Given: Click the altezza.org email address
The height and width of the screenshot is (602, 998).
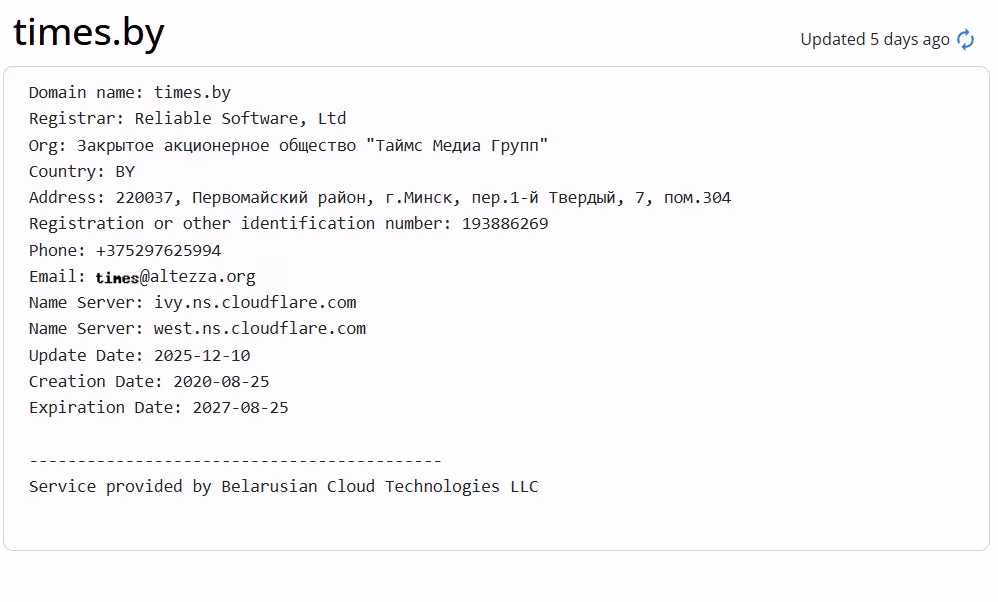Looking at the screenshot, I should click(x=176, y=277).
